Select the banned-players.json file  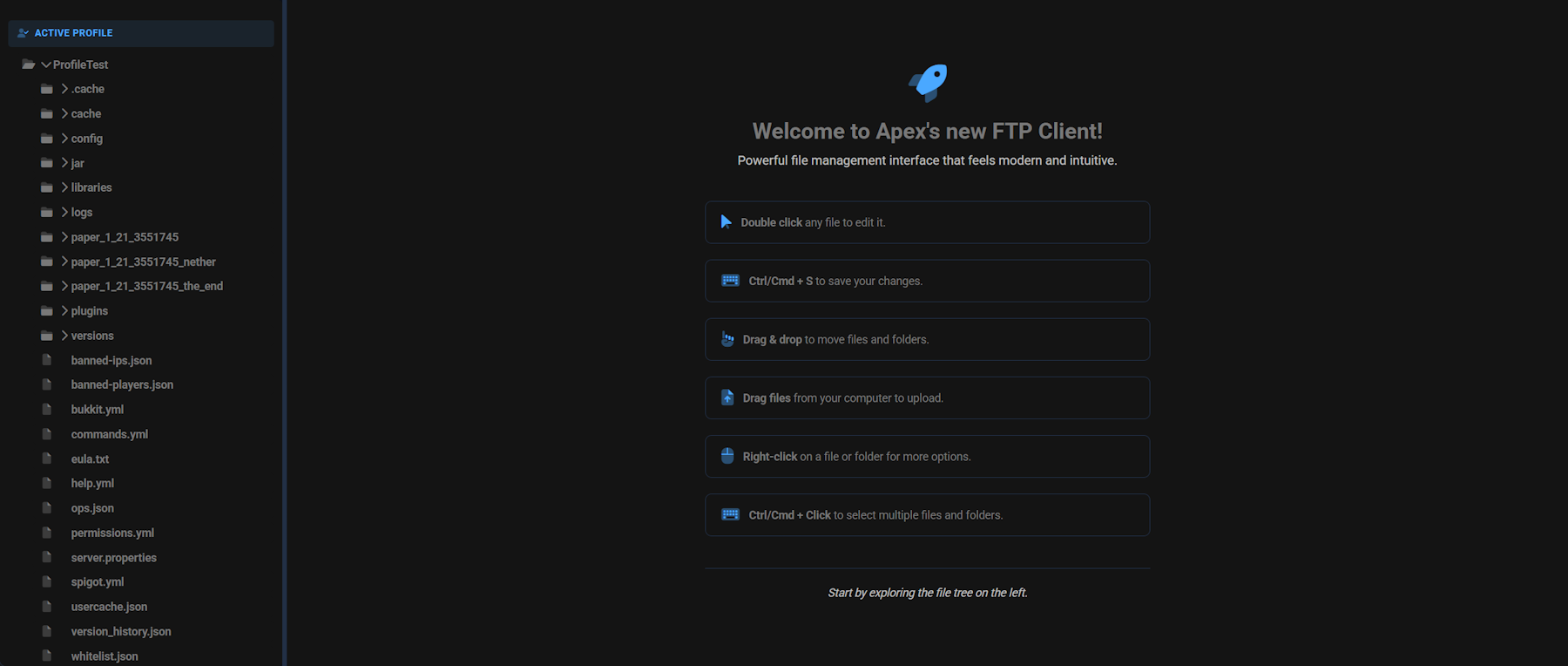(x=122, y=384)
